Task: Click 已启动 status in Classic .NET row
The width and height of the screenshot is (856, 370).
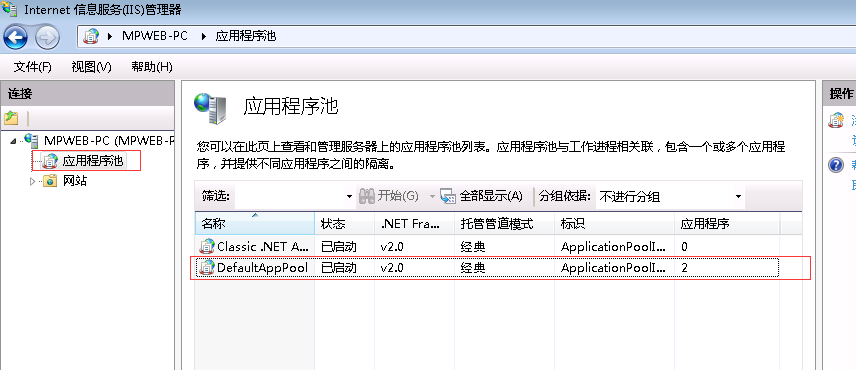Action: [x=338, y=247]
